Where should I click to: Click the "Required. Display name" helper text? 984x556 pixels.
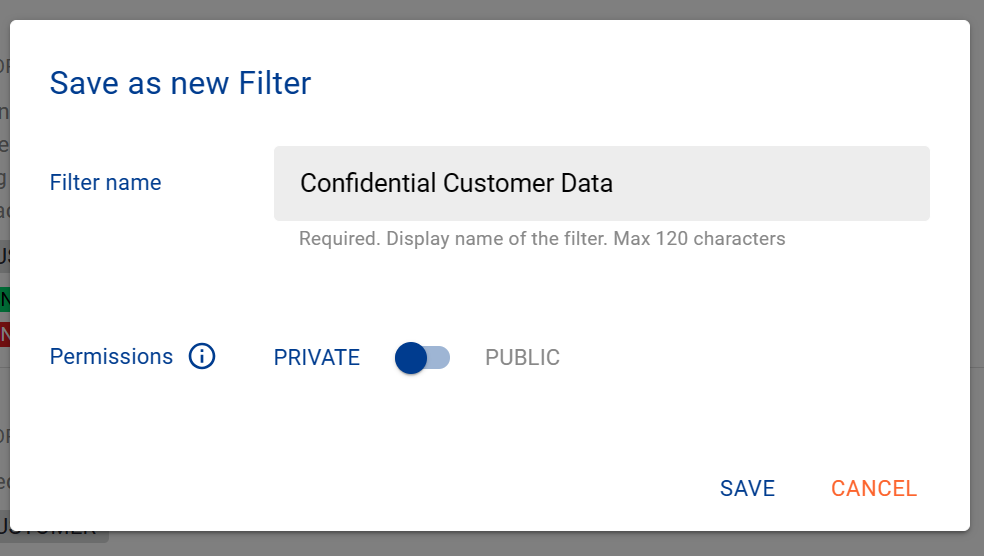(x=541, y=239)
